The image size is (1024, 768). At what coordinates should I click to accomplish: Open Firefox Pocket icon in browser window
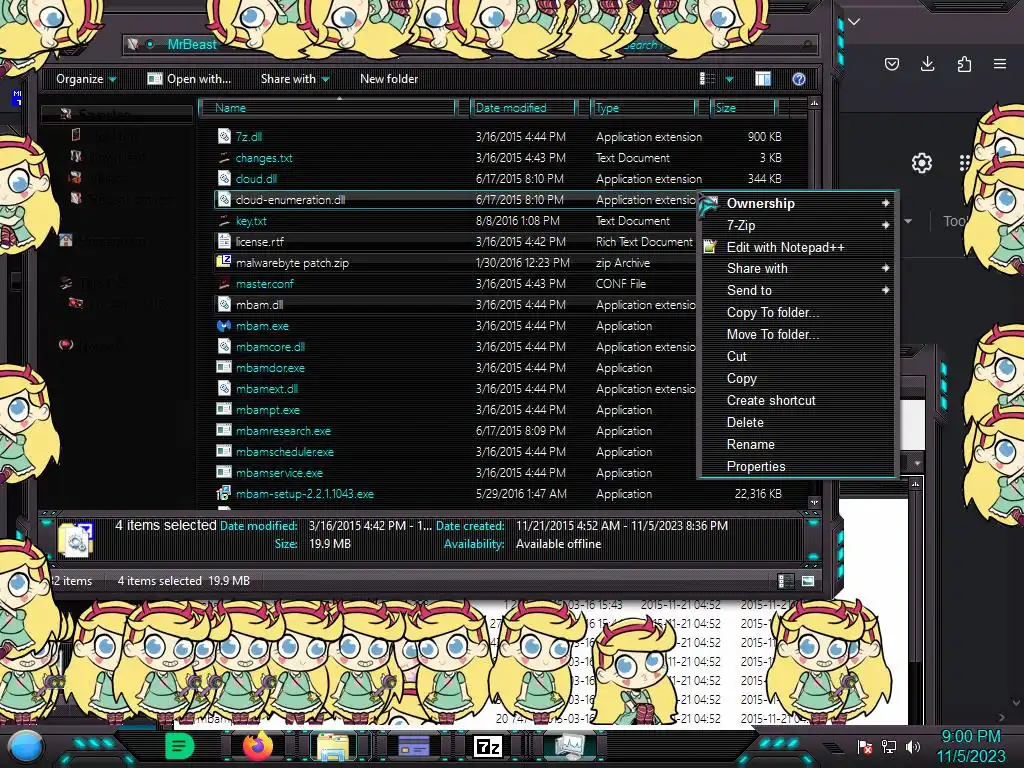[891, 64]
